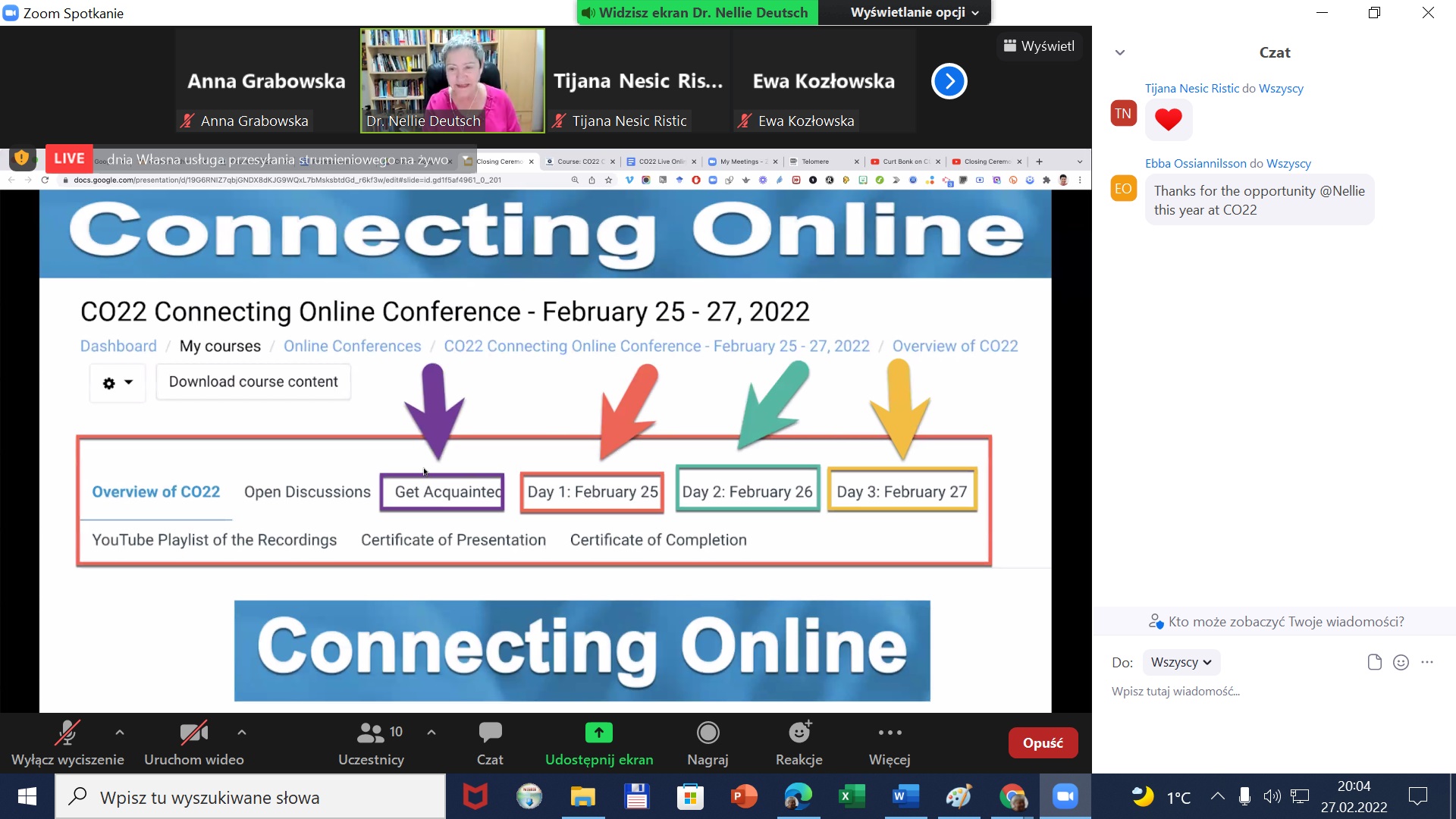Open course settings gear dropdown

118,383
